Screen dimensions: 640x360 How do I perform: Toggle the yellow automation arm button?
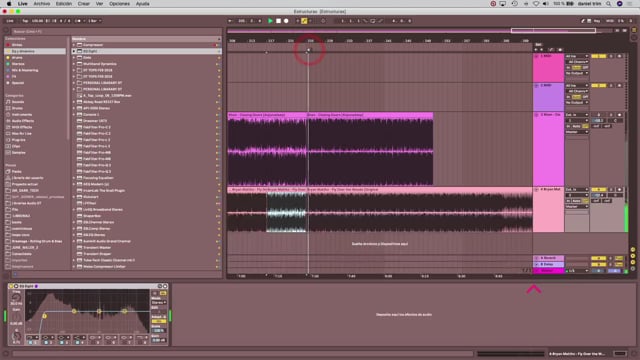[304, 21]
